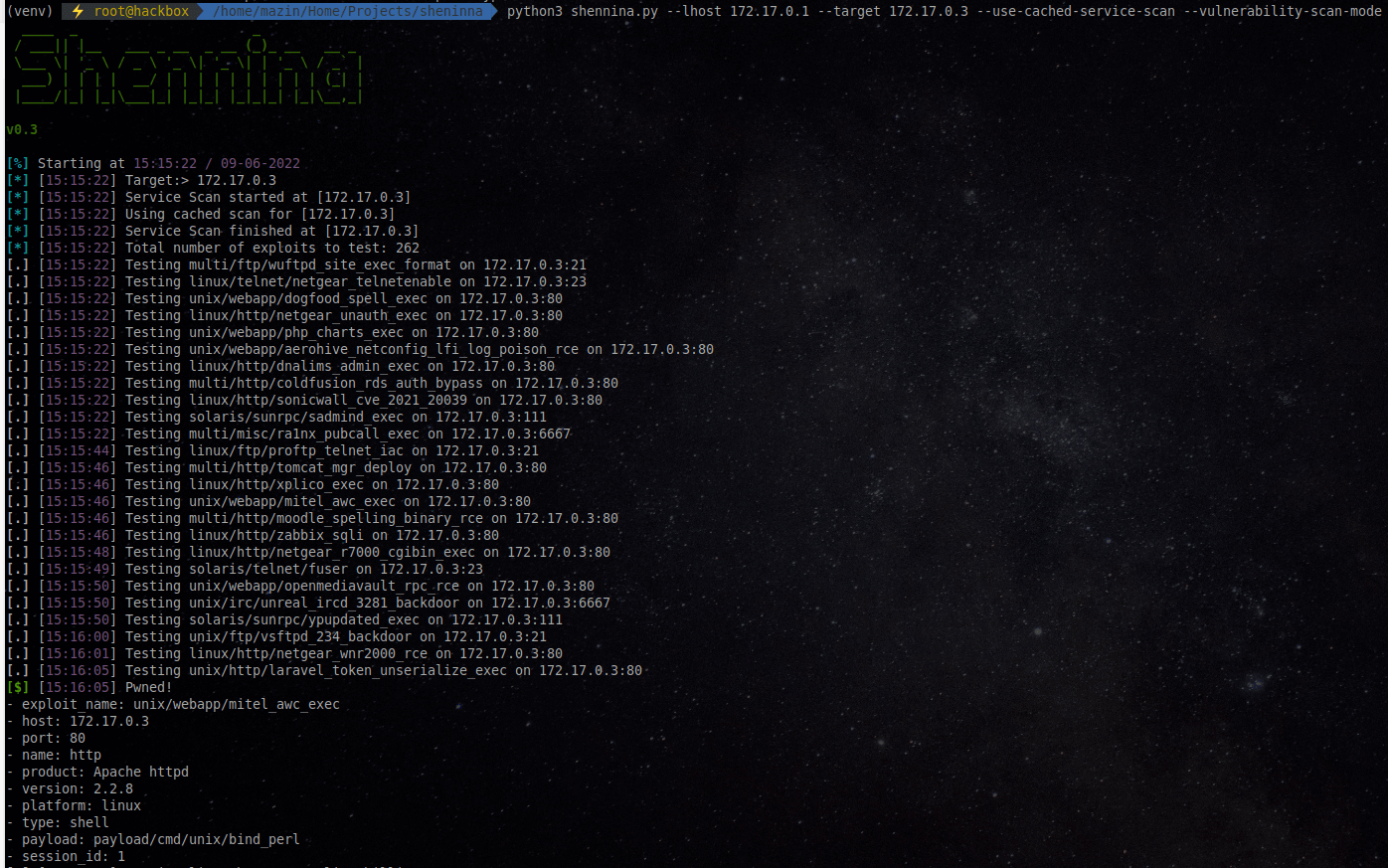Click the linux/http/sonicwall_cve_2021_20039 test line
This screenshot has height=868, width=1388.
304,400
